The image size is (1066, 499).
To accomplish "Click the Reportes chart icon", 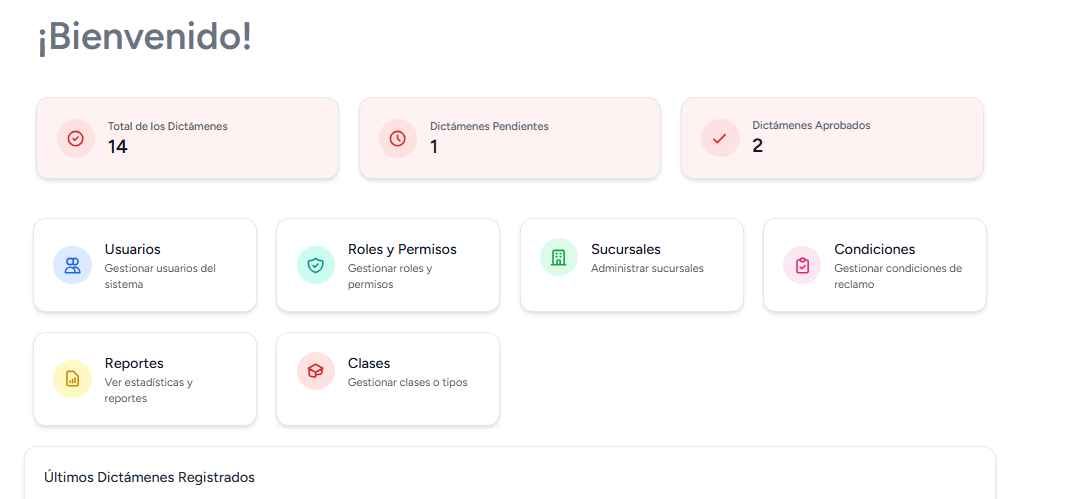I will point(72,379).
